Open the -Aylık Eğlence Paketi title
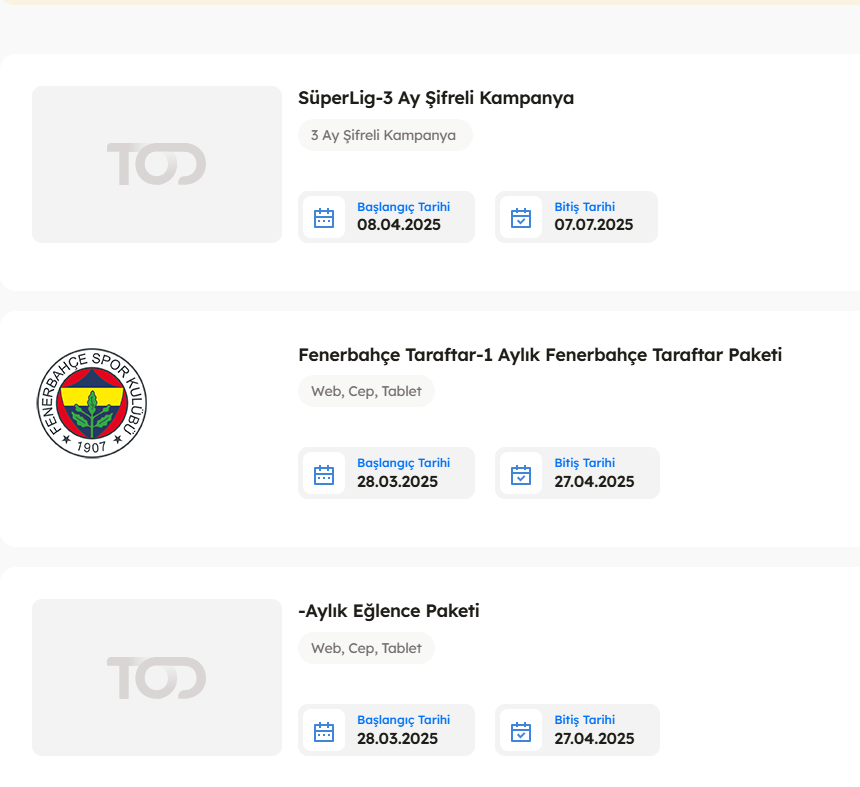 click(389, 611)
